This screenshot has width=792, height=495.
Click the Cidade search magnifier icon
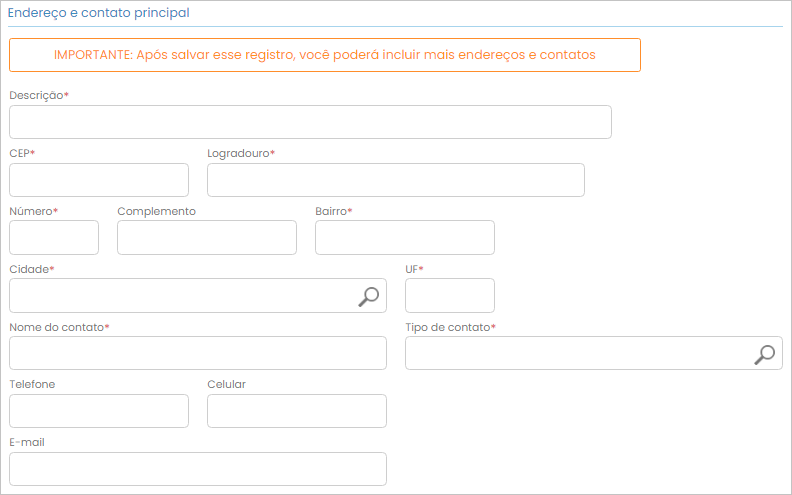(369, 295)
